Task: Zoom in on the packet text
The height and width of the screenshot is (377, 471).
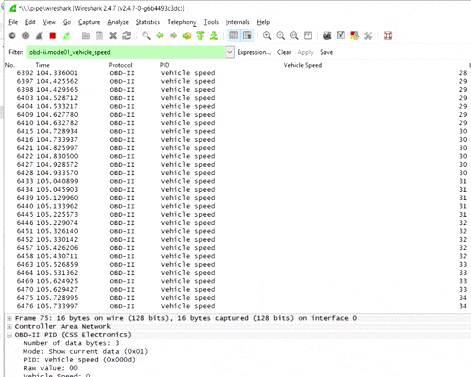Action: [267, 35]
